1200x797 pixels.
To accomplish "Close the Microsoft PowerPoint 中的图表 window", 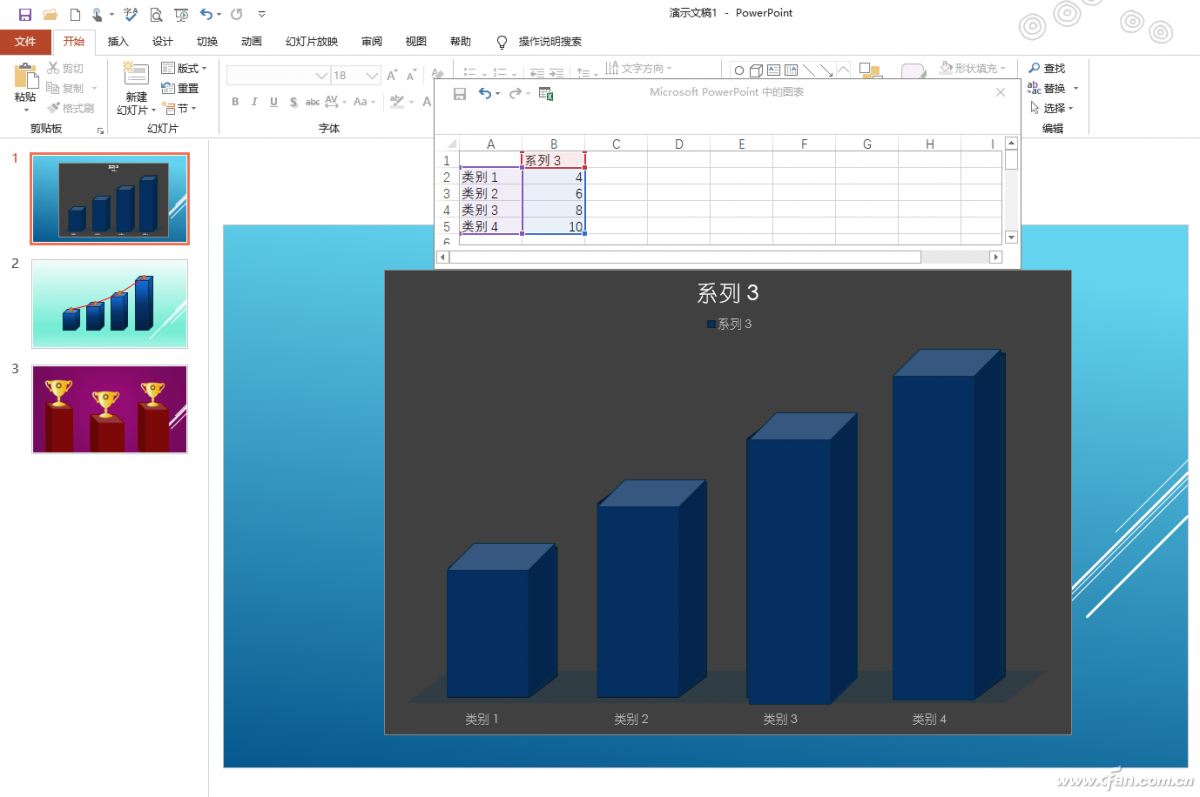I will 1000,92.
